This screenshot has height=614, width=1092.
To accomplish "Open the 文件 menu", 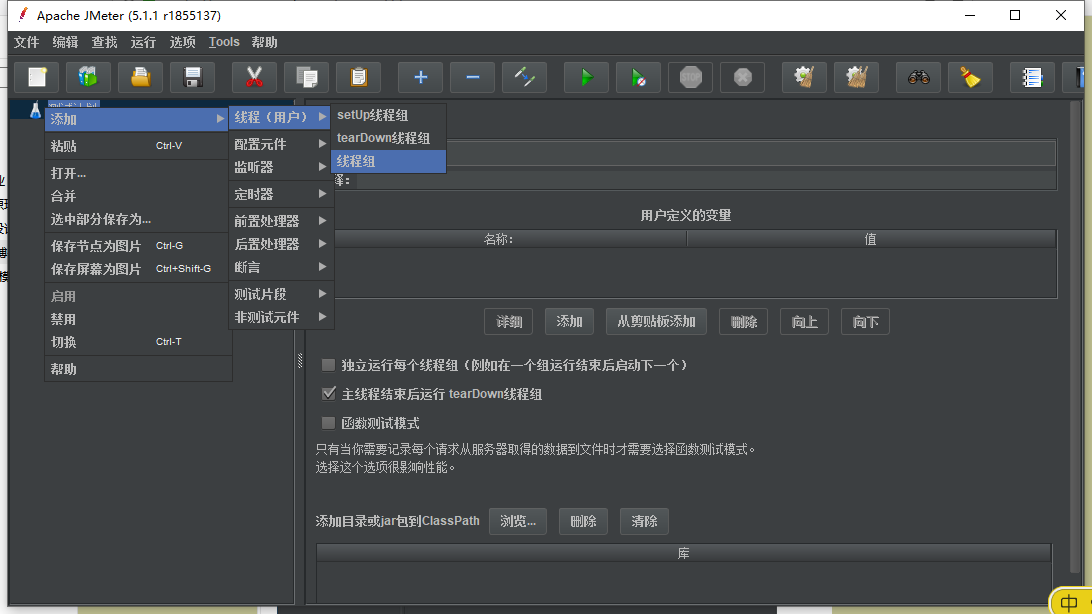I will [x=26, y=42].
